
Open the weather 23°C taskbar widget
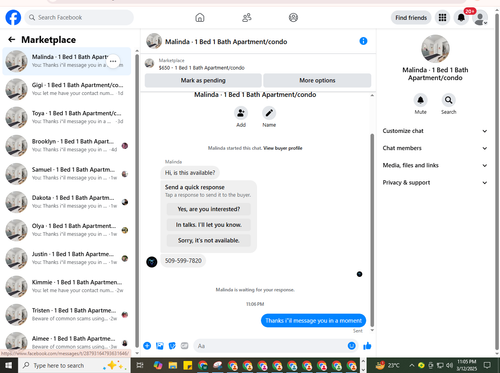point(387,365)
